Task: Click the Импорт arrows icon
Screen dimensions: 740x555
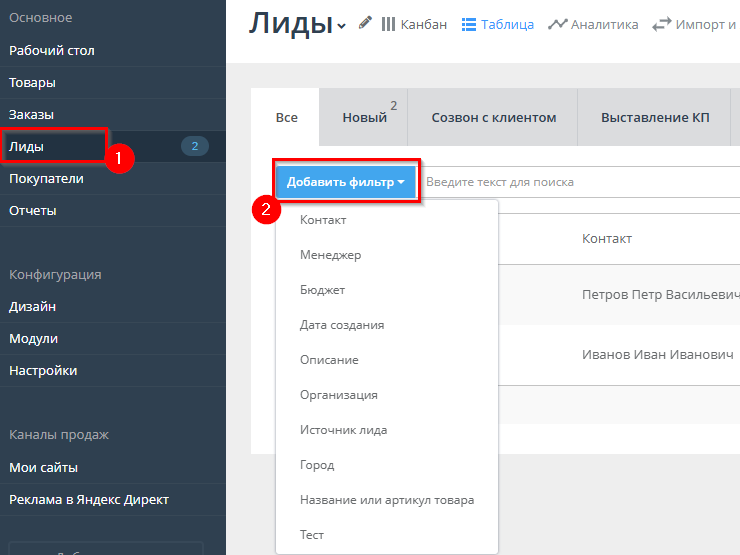Action: [x=661, y=24]
